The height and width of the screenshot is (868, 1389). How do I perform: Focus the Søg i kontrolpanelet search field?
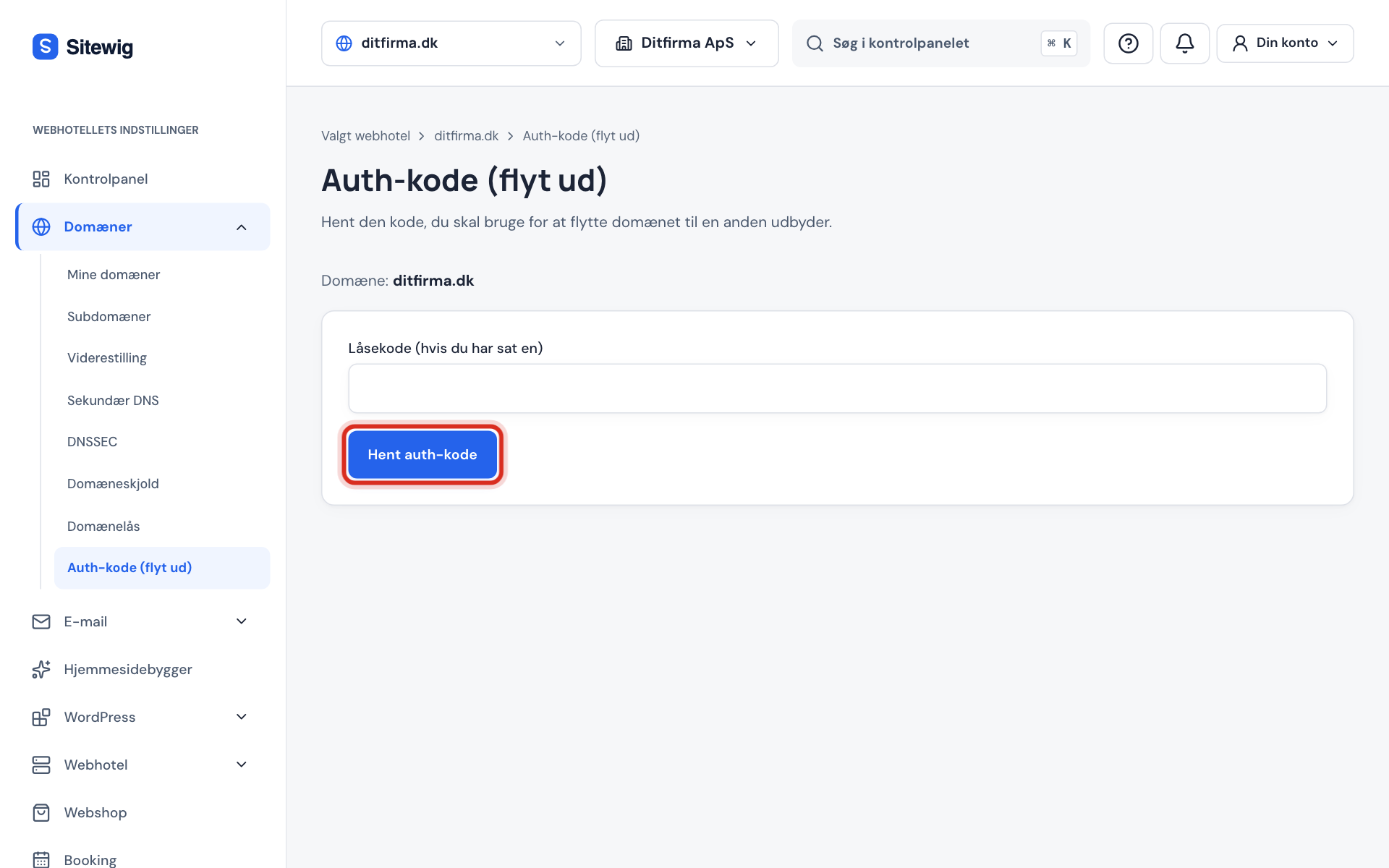click(940, 43)
